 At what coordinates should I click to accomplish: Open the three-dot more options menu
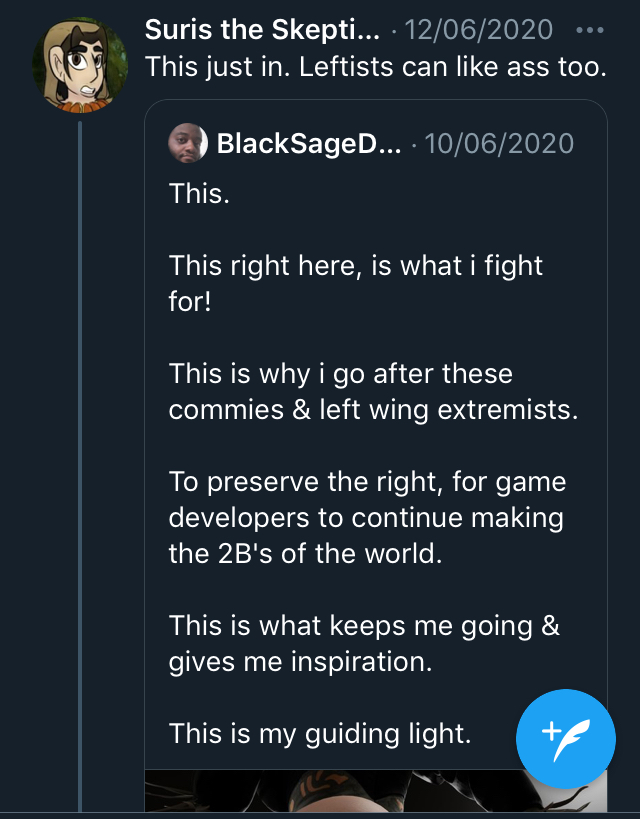coord(590,30)
